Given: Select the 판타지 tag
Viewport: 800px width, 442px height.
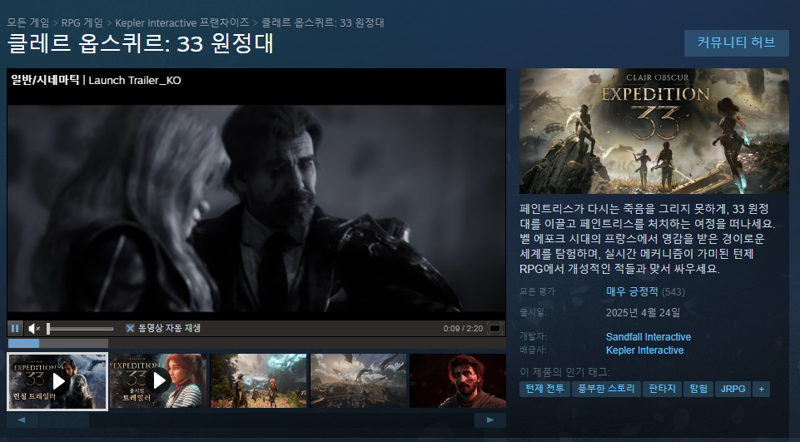Looking at the screenshot, I should point(662,389).
